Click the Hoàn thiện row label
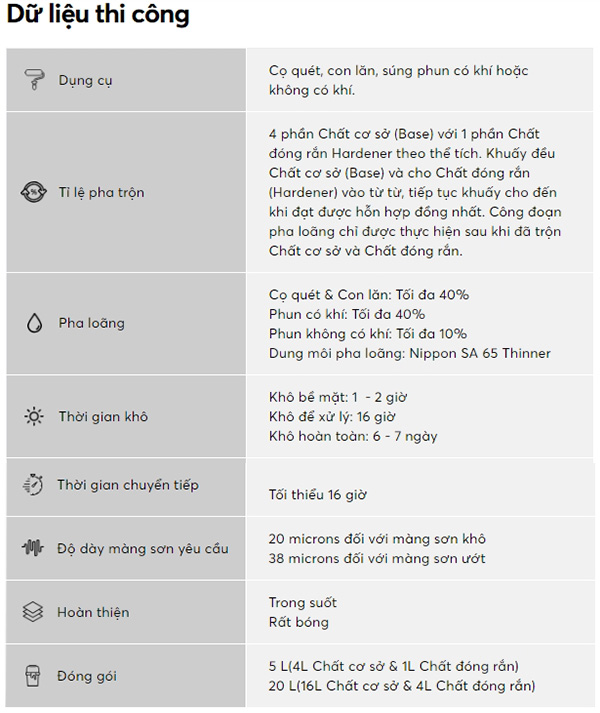This screenshot has width=600, height=713. tap(93, 612)
